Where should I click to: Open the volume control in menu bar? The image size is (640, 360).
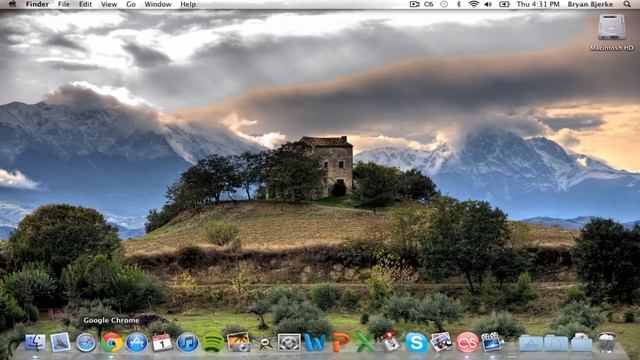click(x=488, y=4)
